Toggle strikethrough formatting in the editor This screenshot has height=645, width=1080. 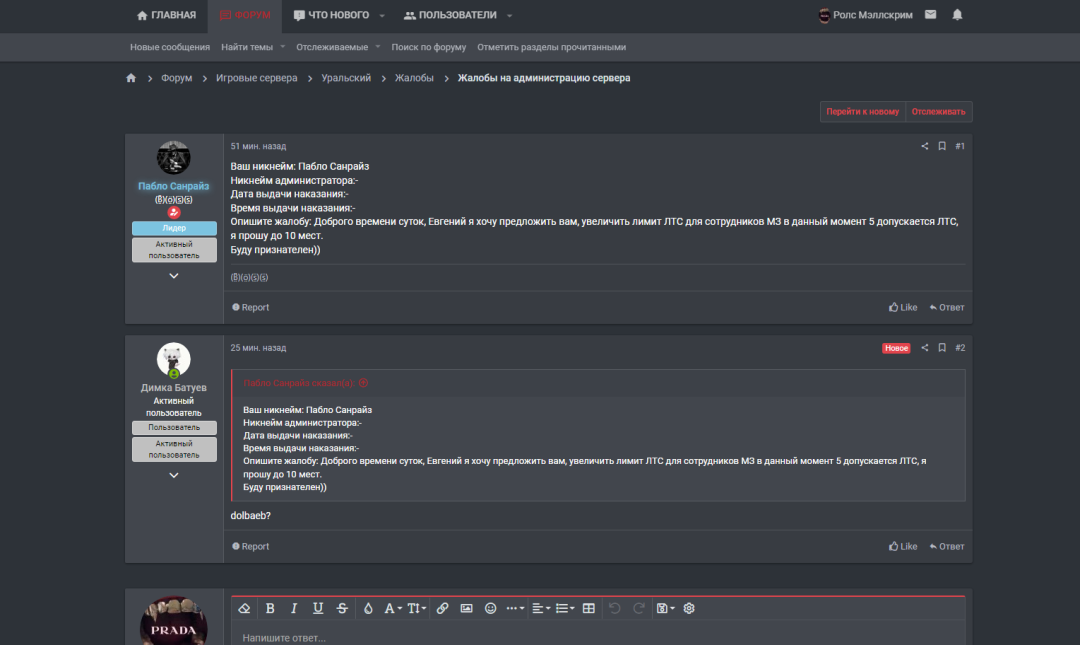coord(343,608)
